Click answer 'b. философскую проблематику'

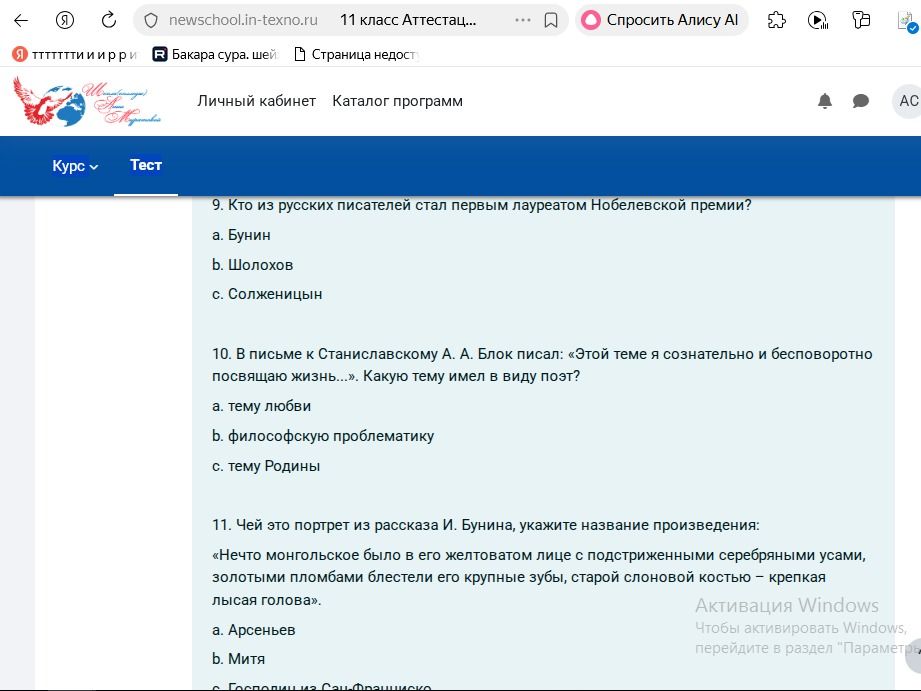(x=323, y=437)
